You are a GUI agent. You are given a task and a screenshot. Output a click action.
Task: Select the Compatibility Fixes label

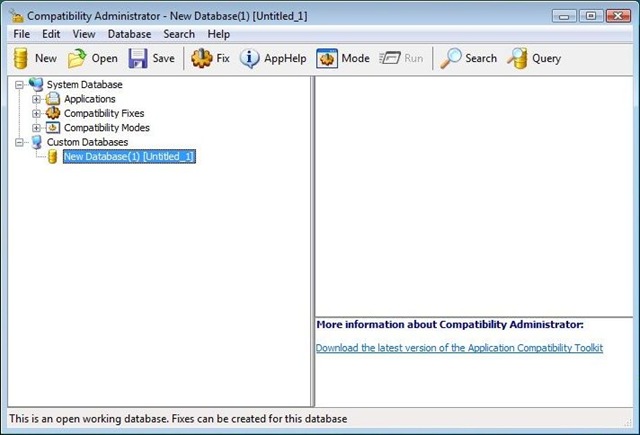pyautogui.click(x=104, y=113)
